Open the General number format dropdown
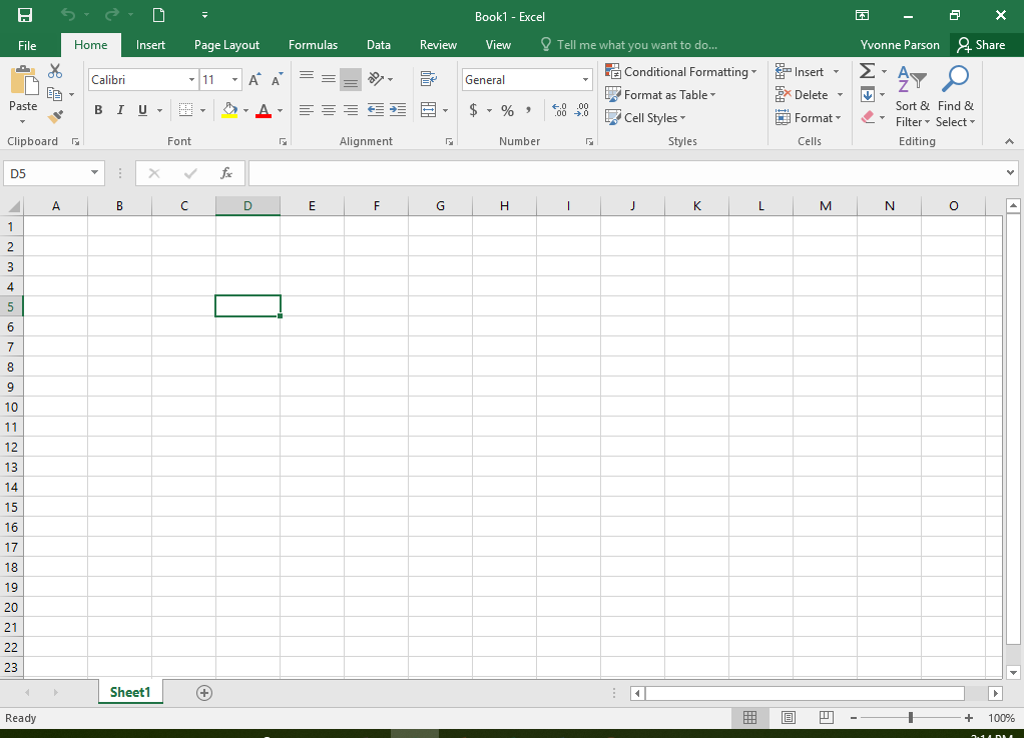This screenshot has width=1024, height=738. pos(585,80)
